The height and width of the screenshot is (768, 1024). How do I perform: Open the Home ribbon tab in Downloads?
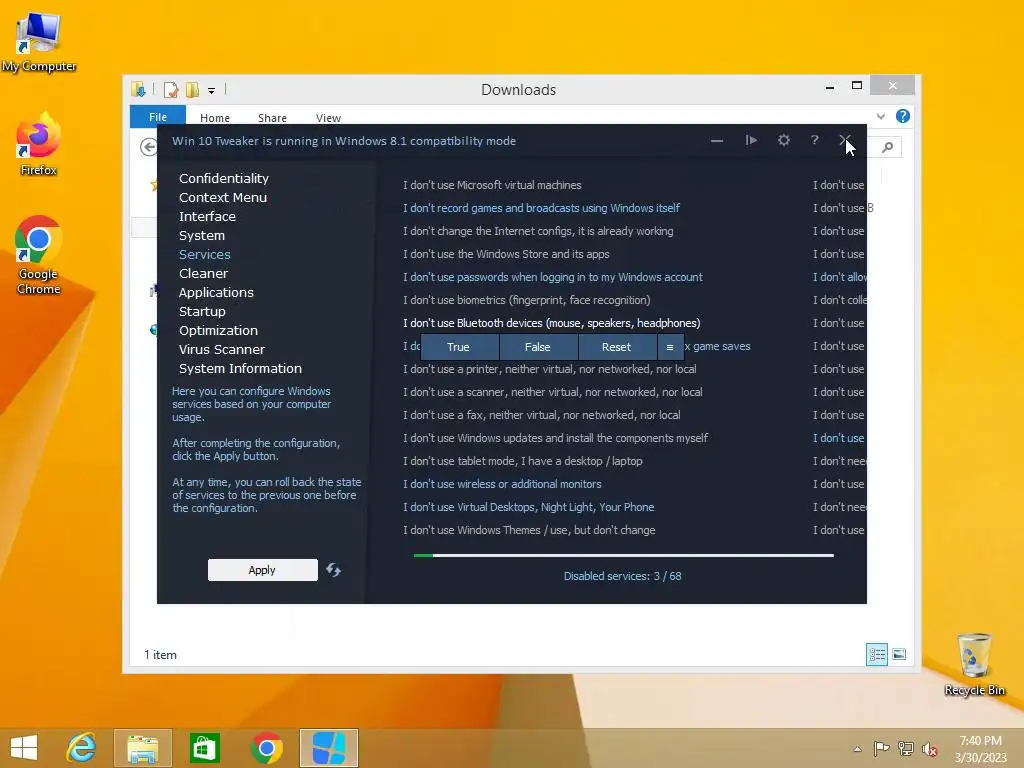215,118
